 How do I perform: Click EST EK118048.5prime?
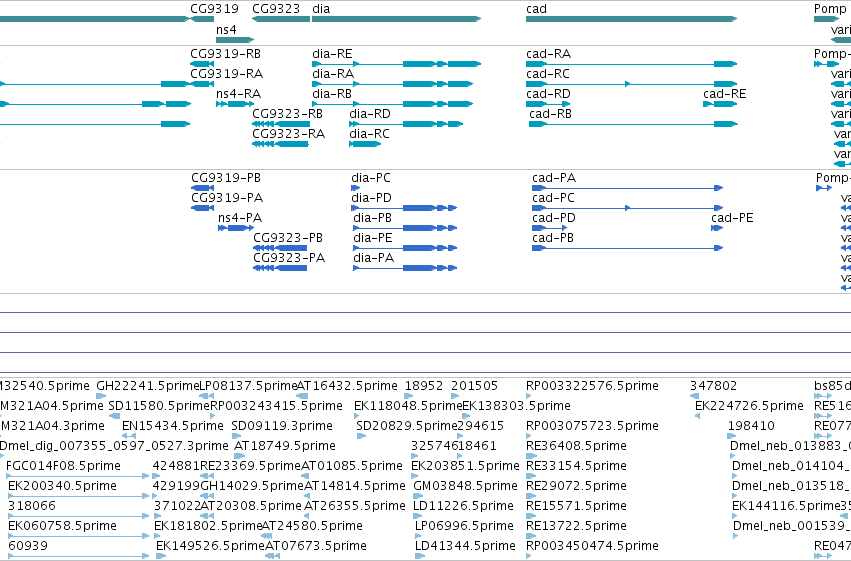[x=408, y=406]
